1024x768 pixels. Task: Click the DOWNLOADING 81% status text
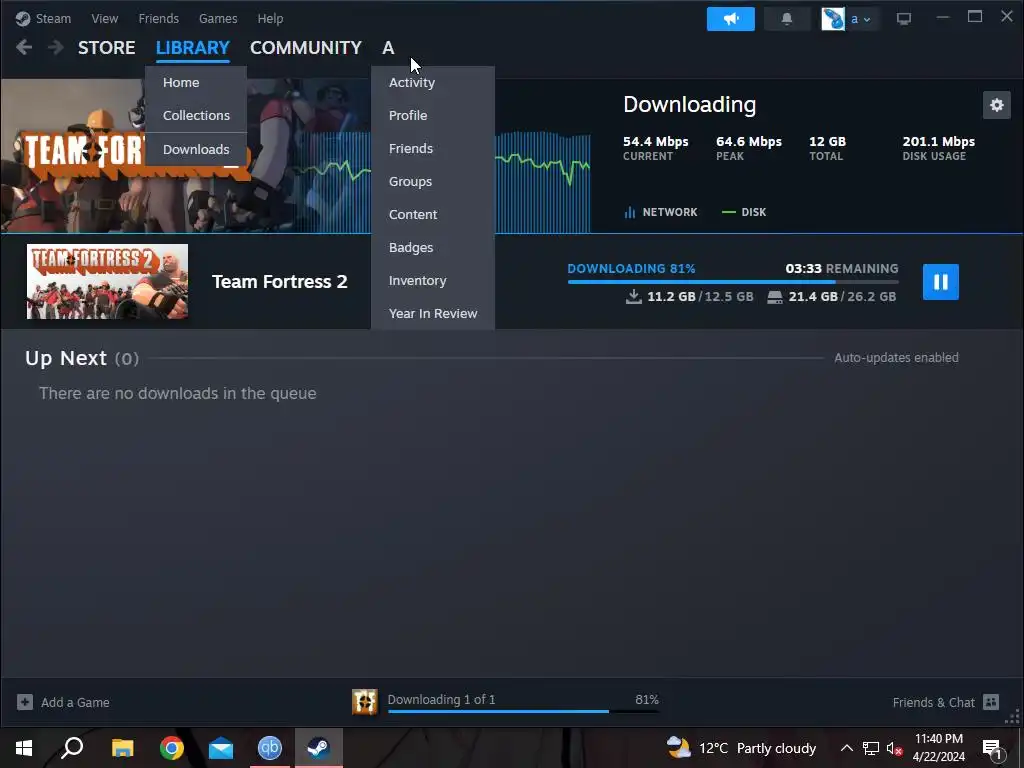click(631, 268)
